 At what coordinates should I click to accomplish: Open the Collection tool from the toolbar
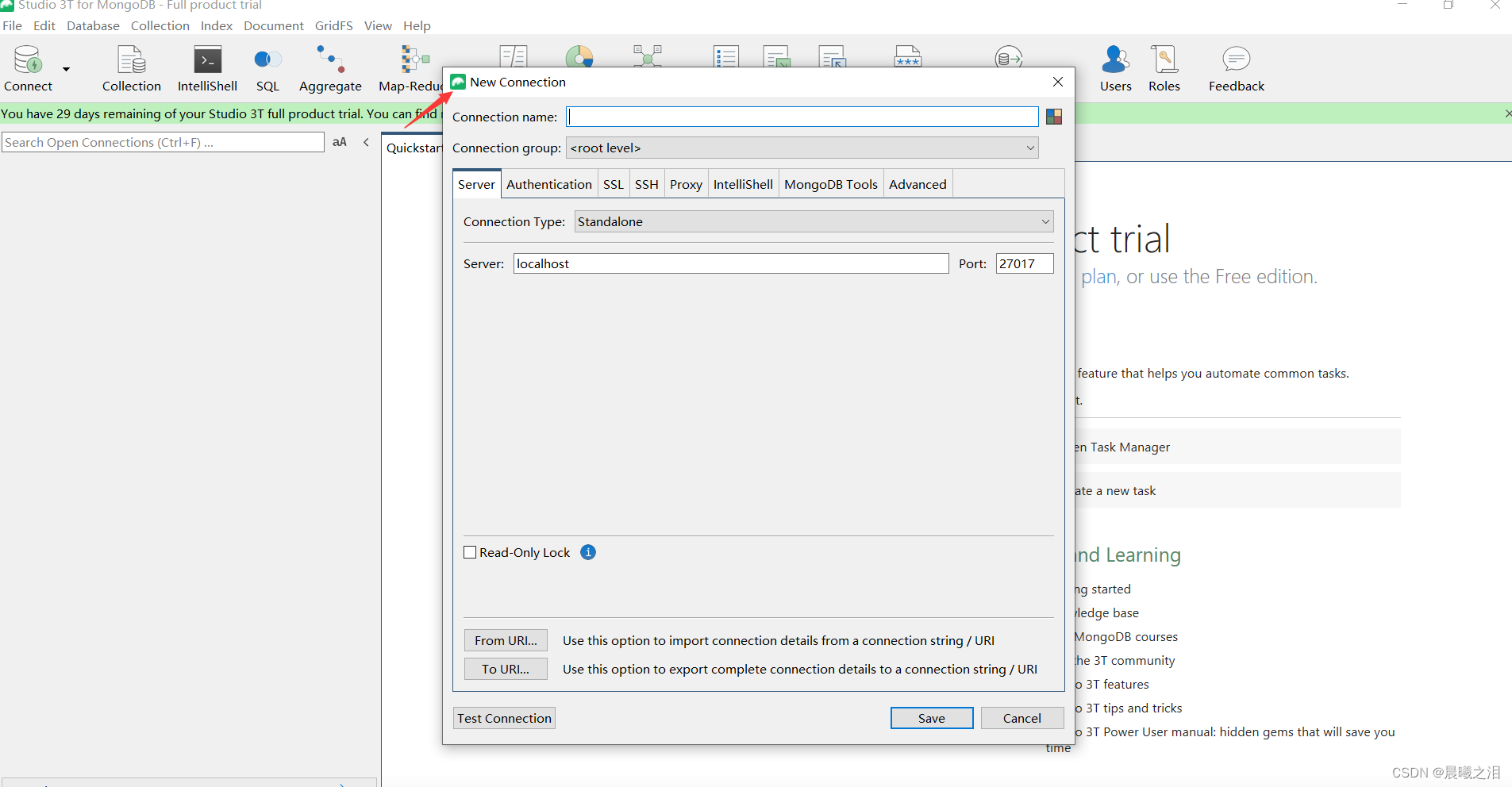(x=131, y=69)
